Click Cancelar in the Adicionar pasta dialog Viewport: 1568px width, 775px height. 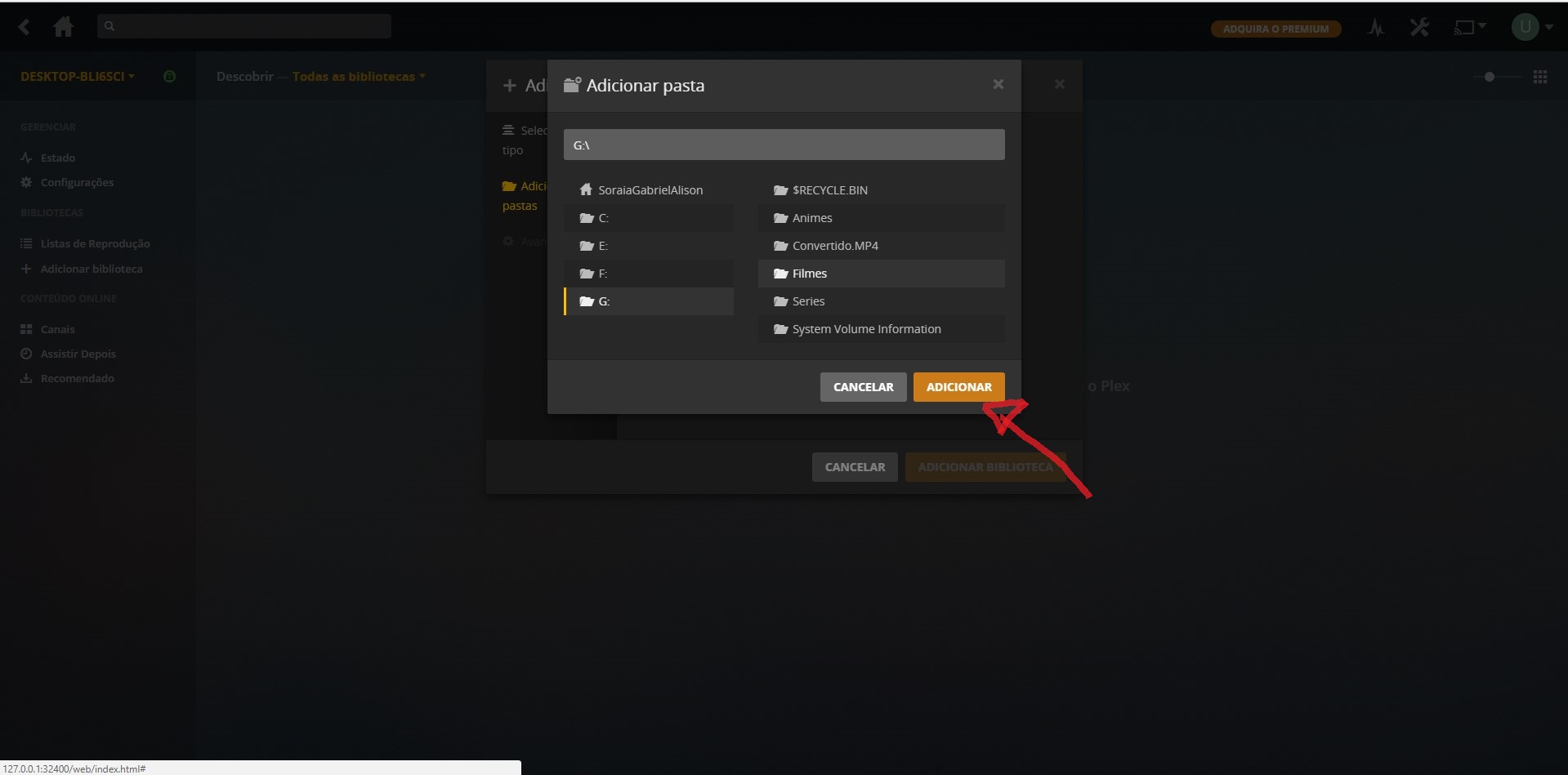pos(863,387)
